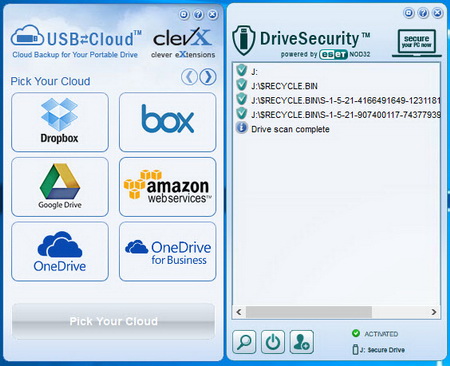
Task: Open USB-Cloud help question mark icon
Action: click(x=198, y=14)
